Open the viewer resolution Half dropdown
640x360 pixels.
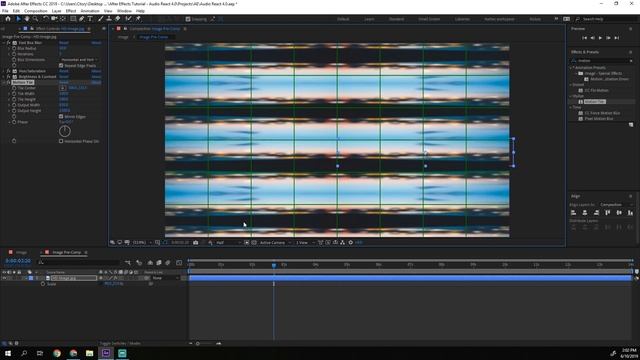[228, 242]
